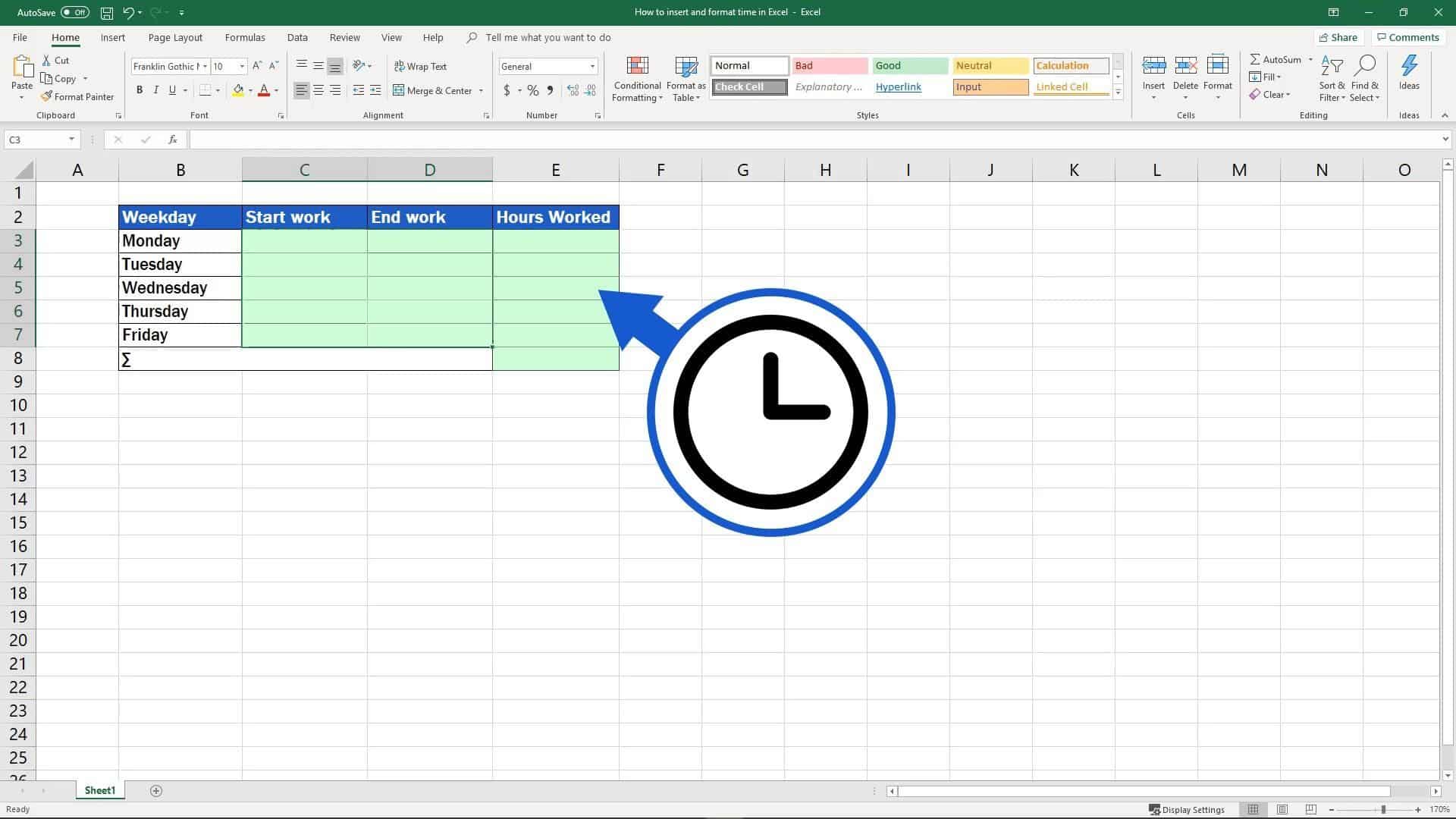Add a new sheet with plus icon

coord(156,791)
